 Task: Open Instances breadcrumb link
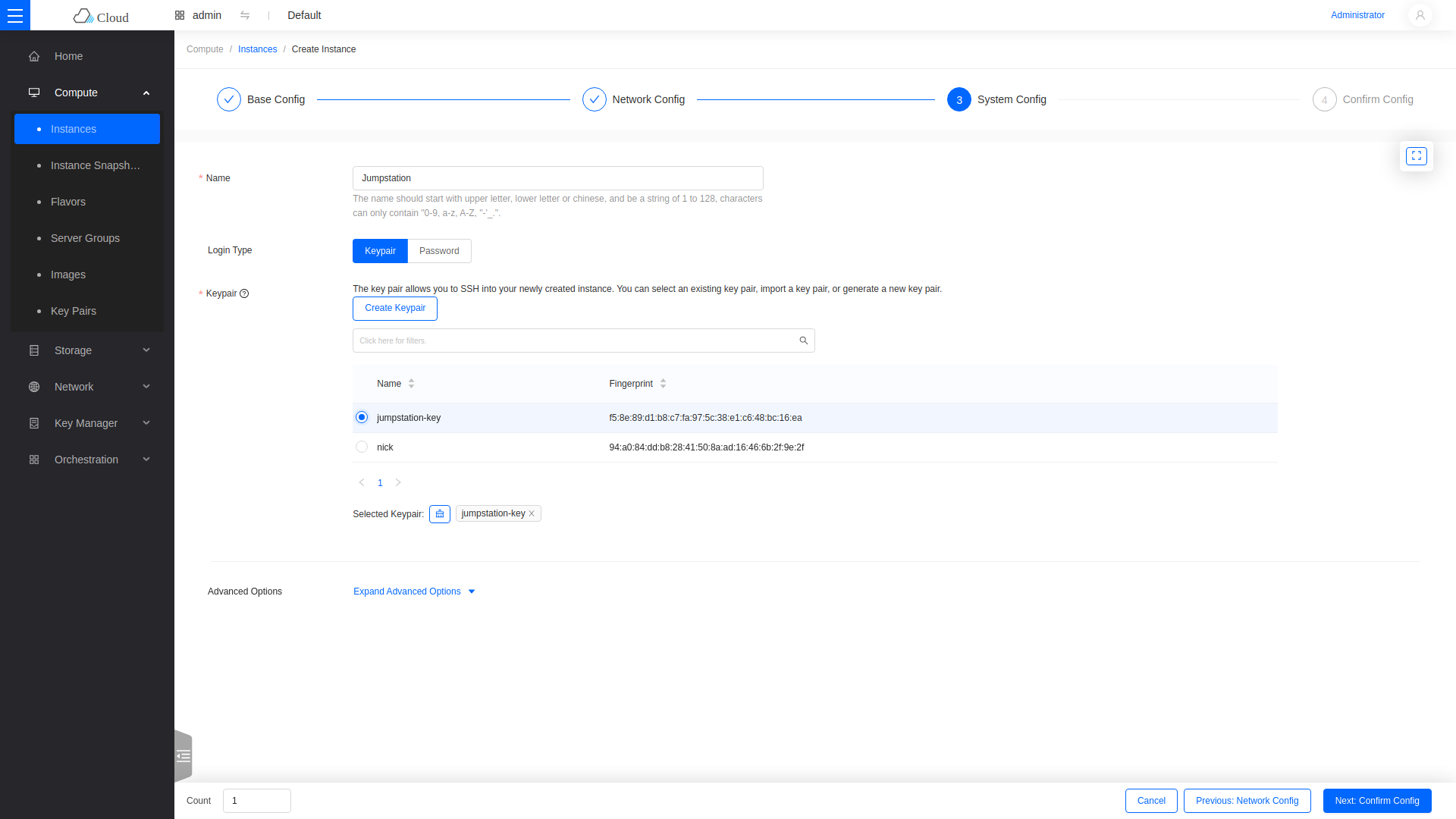(x=258, y=49)
